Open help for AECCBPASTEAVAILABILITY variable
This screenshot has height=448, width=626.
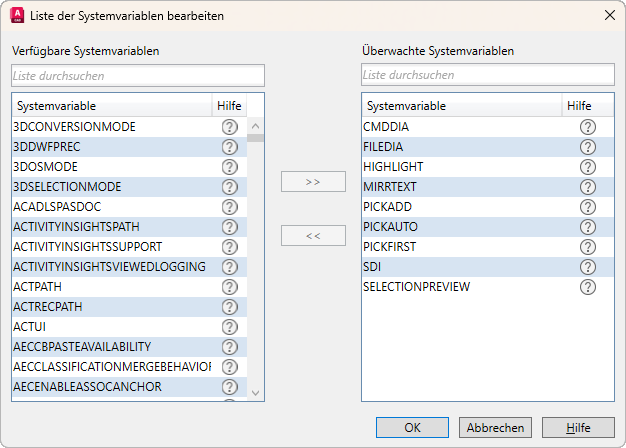click(x=229, y=347)
